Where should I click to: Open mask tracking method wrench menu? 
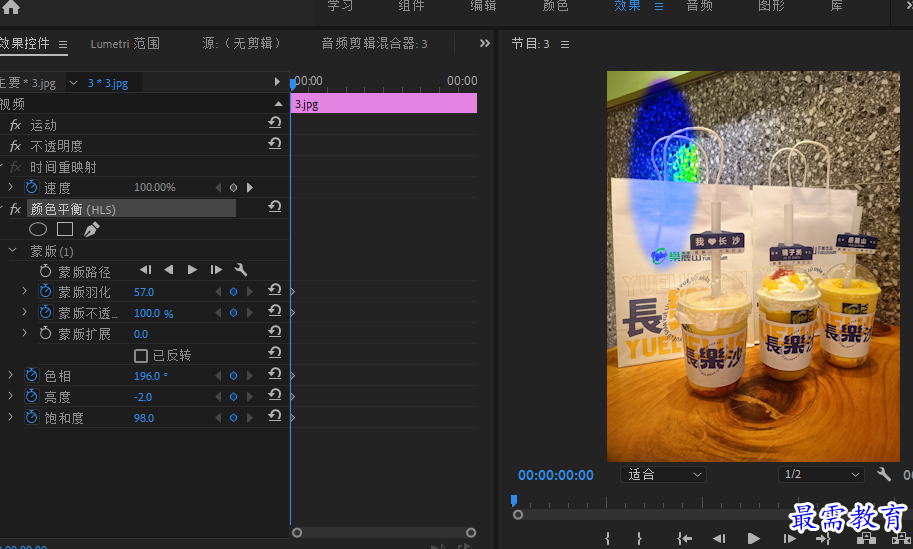pos(240,270)
